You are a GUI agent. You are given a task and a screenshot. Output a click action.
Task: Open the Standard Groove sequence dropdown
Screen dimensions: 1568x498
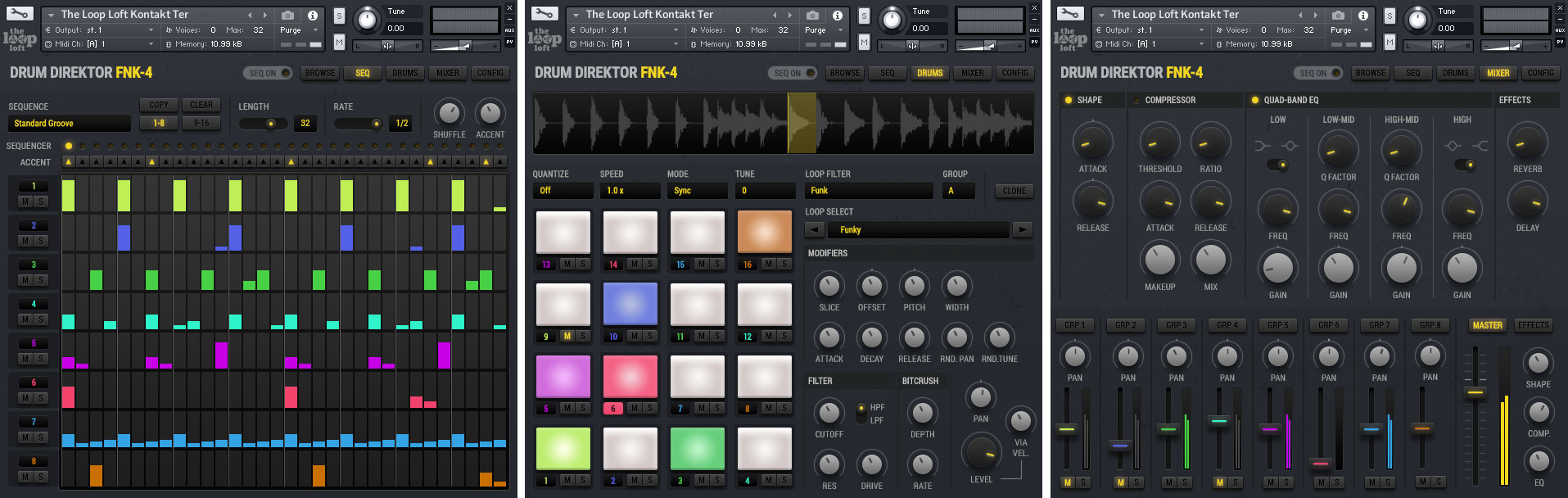[70, 124]
